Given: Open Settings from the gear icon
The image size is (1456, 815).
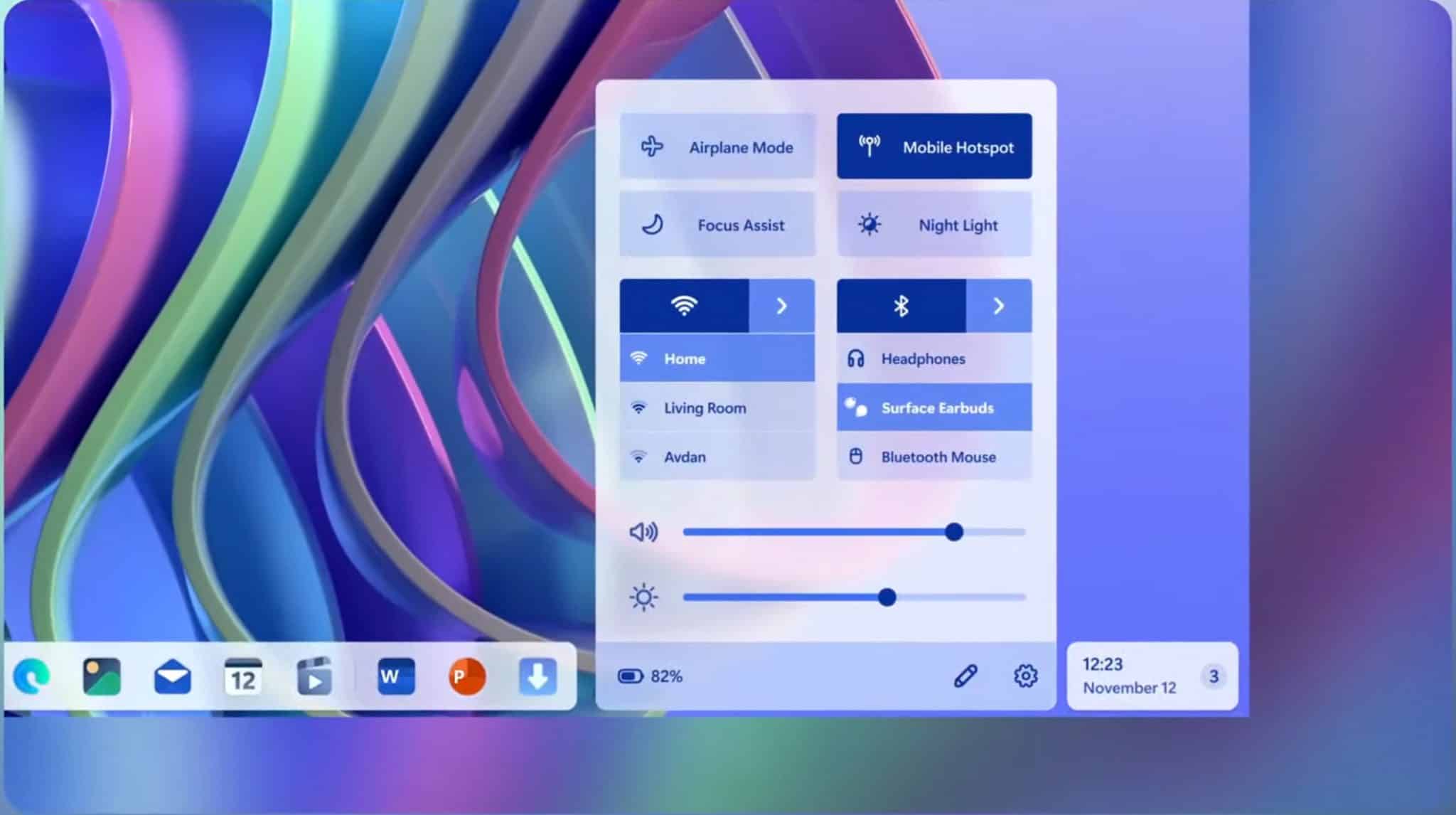Looking at the screenshot, I should (x=1024, y=676).
